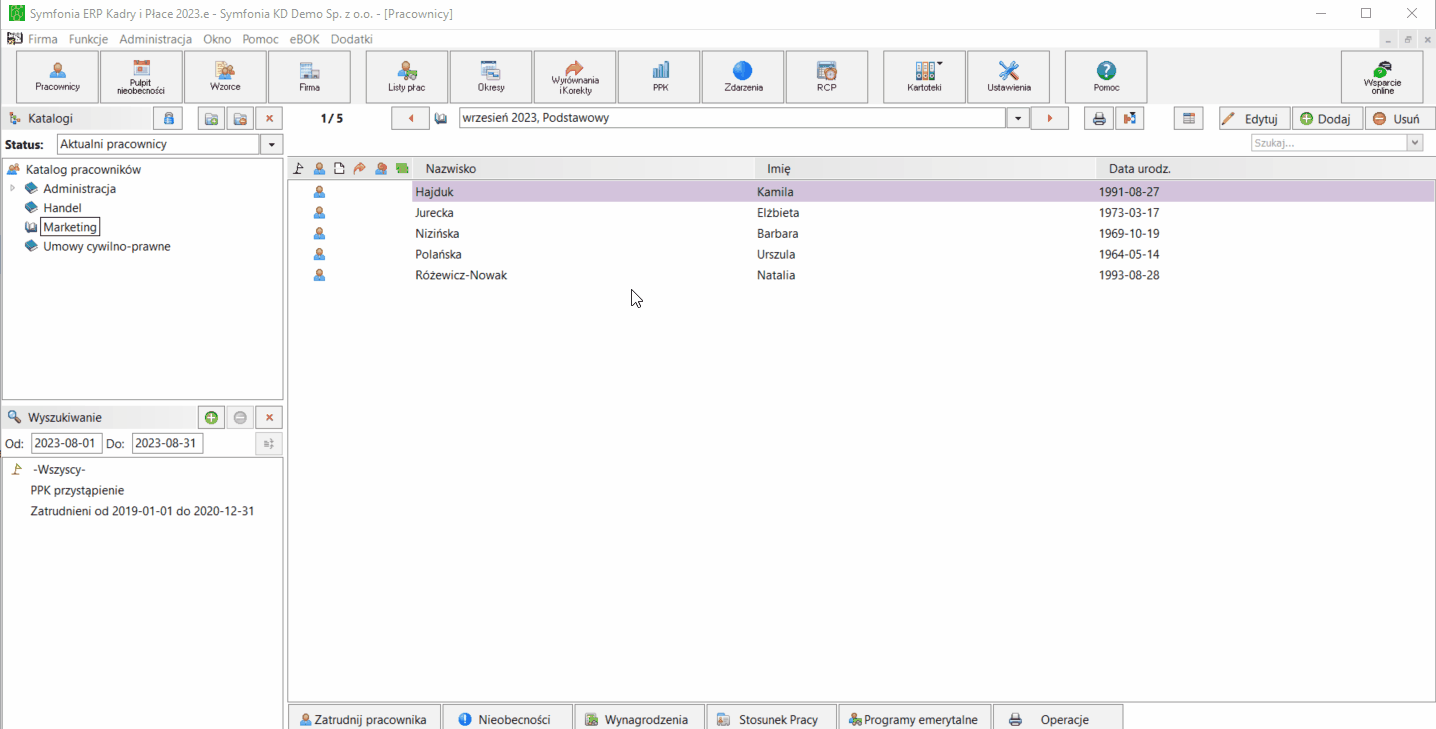Open the Status dropdown arrow

[271, 144]
